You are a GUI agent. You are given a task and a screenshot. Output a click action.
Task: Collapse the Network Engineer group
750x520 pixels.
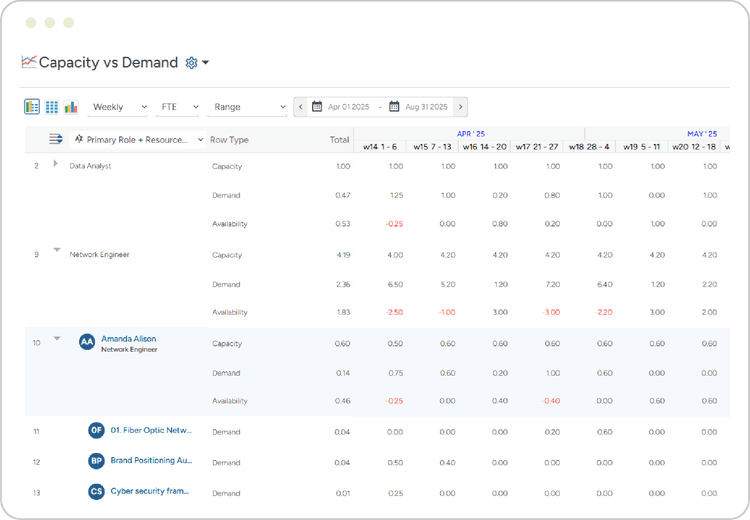click(57, 250)
